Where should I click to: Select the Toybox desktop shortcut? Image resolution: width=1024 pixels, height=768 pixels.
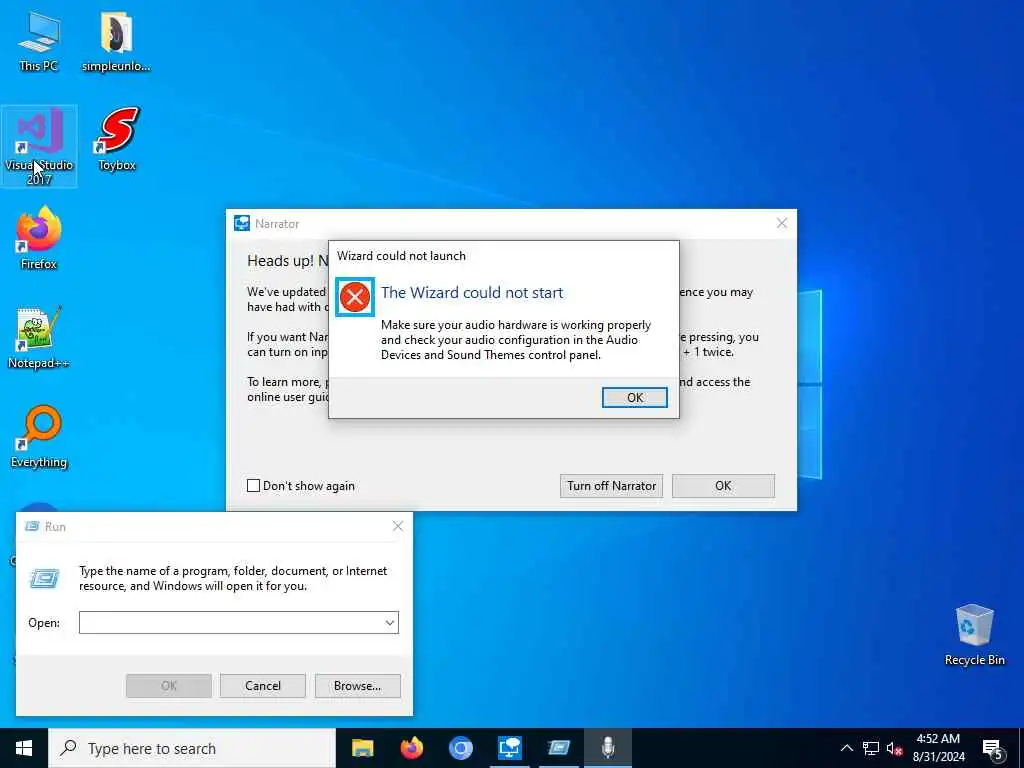117,139
